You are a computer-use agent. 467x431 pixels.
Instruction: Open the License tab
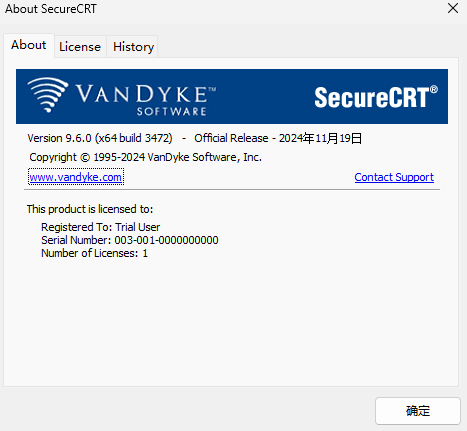coord(80,47)
